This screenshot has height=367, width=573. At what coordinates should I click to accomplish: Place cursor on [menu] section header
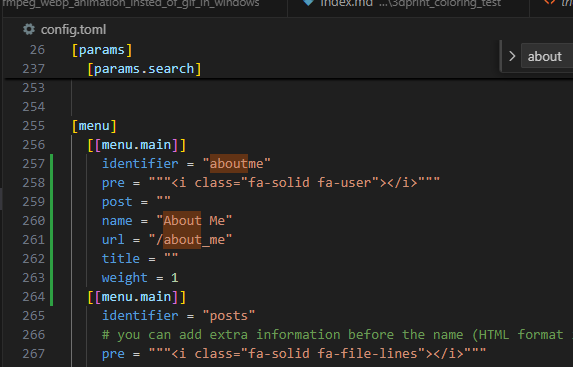pyautogui.click(x=94, y=126)
